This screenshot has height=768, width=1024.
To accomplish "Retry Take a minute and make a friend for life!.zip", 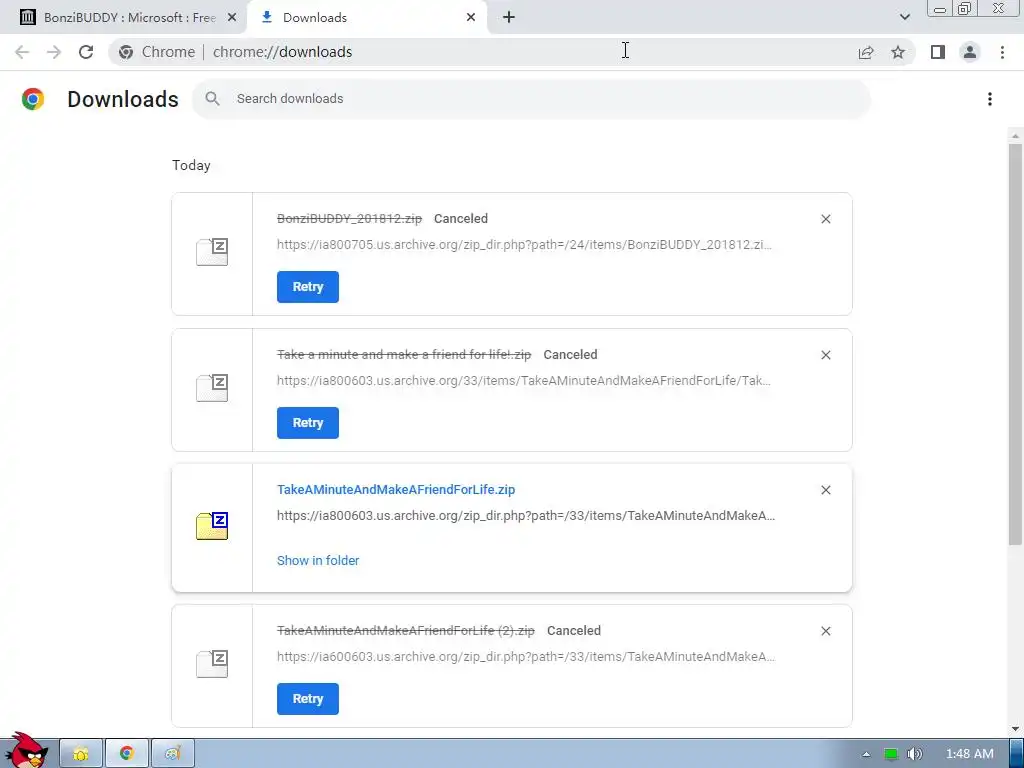I will tap(308, 423).
